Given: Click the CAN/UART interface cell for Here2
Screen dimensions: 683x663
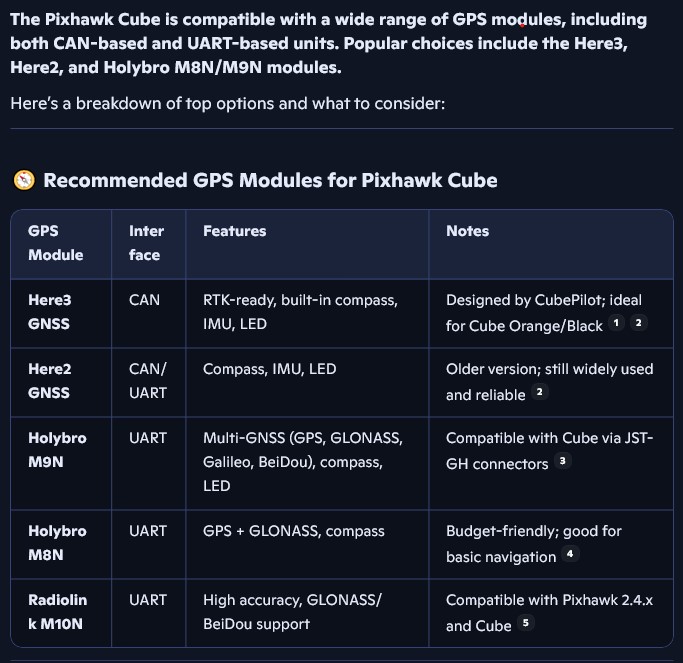Looking at the screenshot, I should click(148, 381).
